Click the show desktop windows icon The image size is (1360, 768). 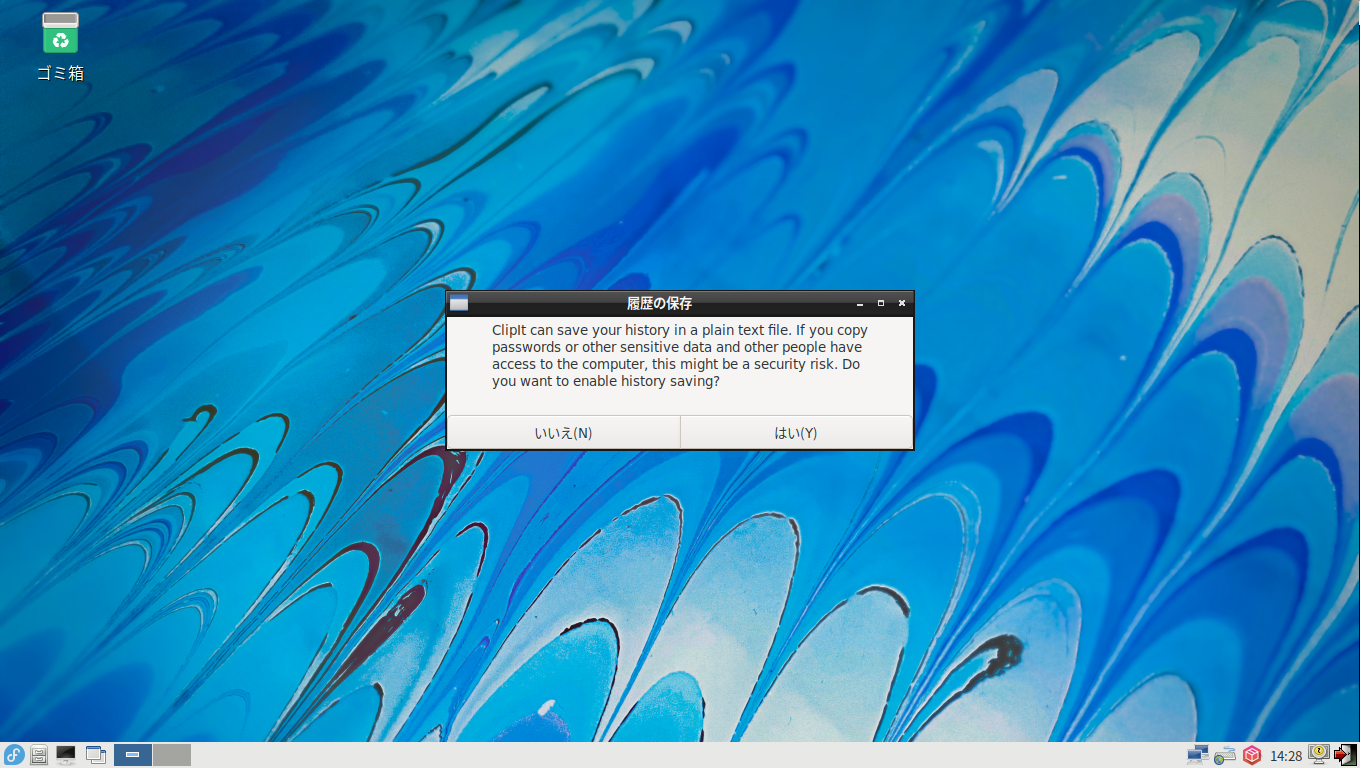coord(96,755)
